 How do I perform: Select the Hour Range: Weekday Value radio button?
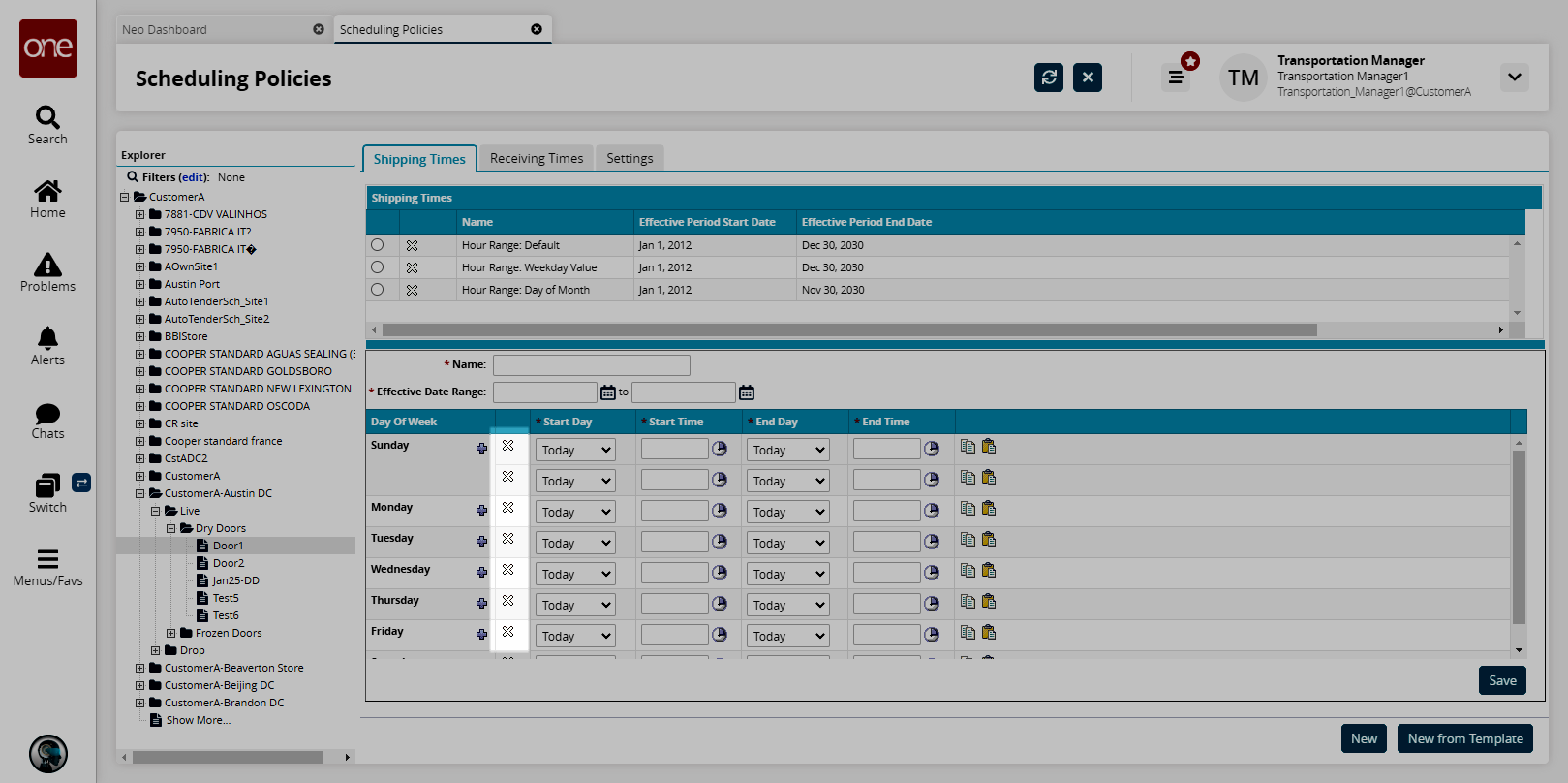pyautogui.click(x=378, y=267)
